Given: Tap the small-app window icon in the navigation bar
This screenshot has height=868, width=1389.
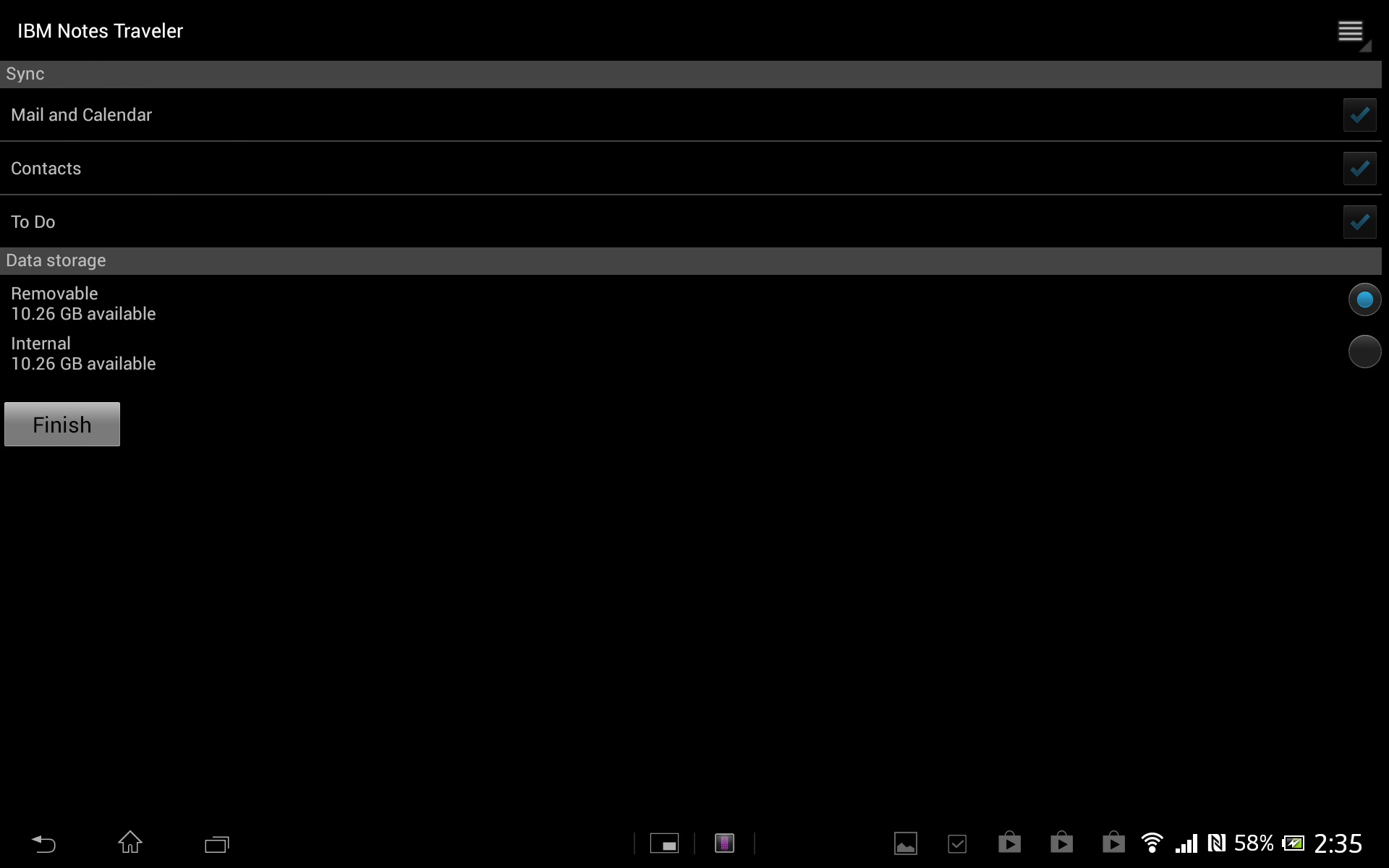Looking at the screenshot, I should point(664,843).
